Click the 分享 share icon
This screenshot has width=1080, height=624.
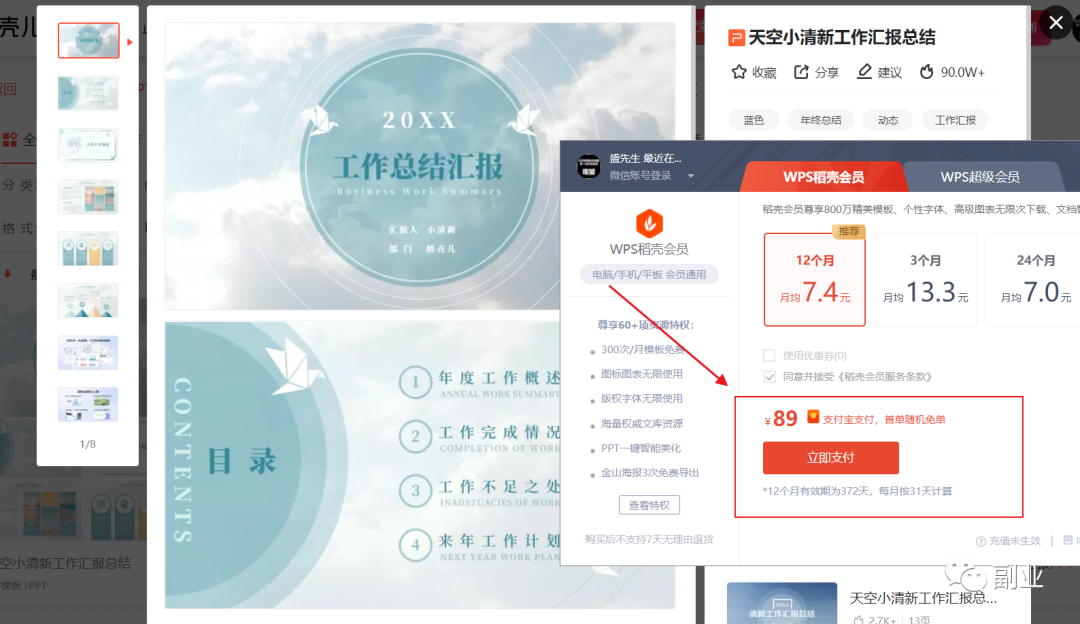(x=801, y=72)
